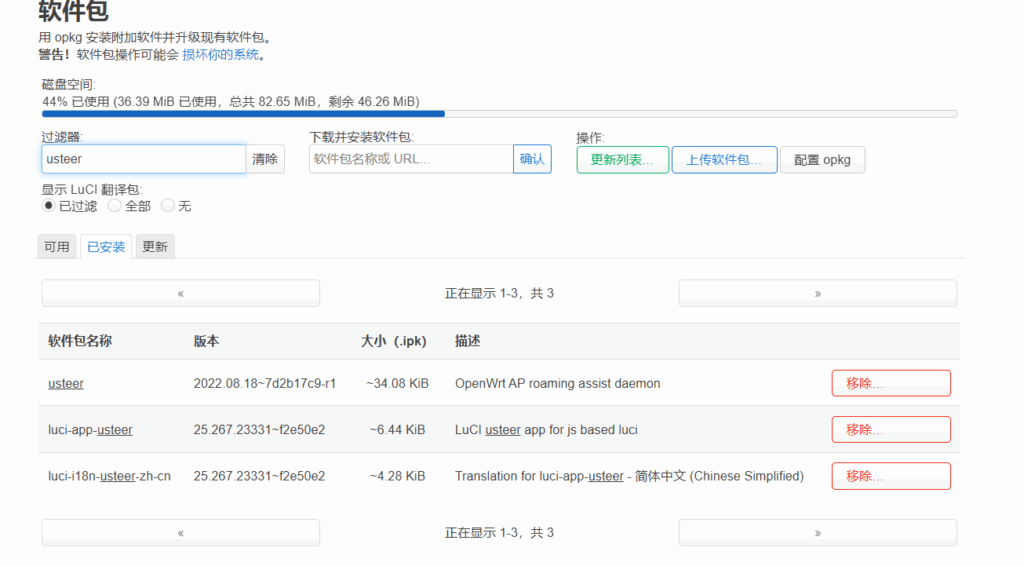This screenshot has height=566, width=1024.
Task: Remove the luci-i18n-usteer-zh-cn package
Action: click(x=890, y=476)
